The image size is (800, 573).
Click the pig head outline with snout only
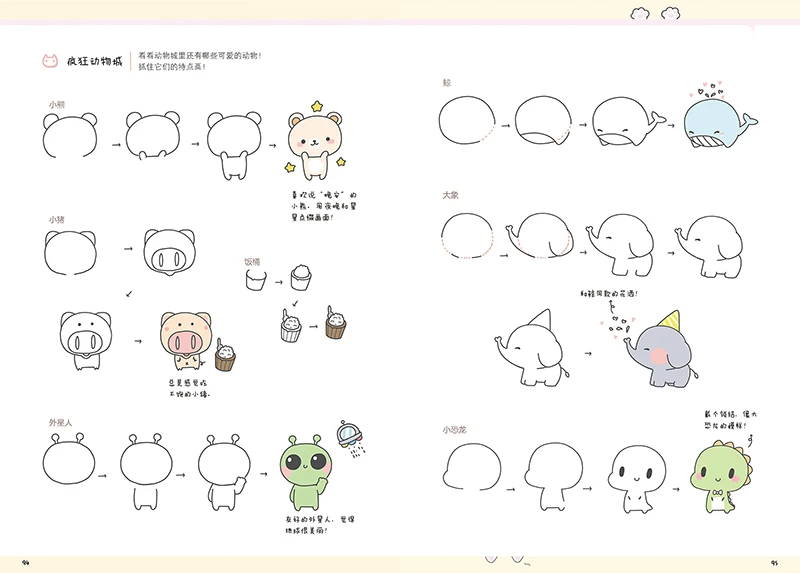pos(170,251)
